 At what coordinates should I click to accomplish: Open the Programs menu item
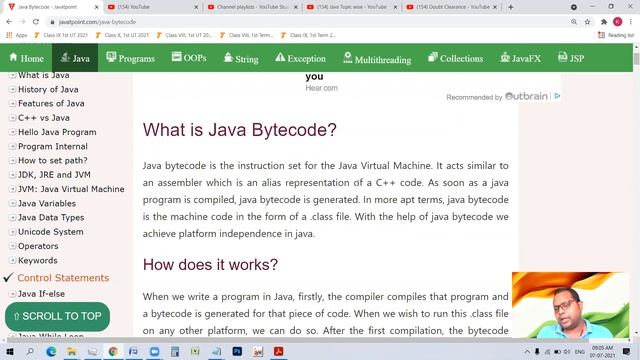pos(130,58)
